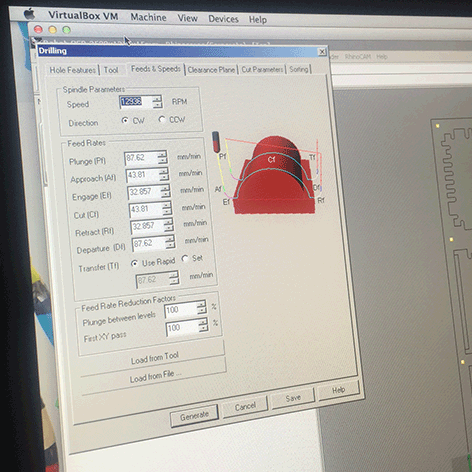
Task: Adjust the Plunge (Pf) stepper arrows
Action: click(162, 157)
